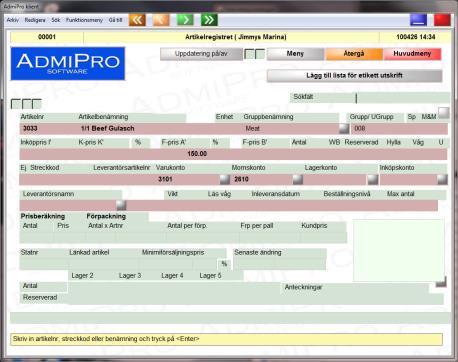The width and height of the screenshot is (458, 362).
Task: Click the orange Återgå button
Action: click(354, 54)
